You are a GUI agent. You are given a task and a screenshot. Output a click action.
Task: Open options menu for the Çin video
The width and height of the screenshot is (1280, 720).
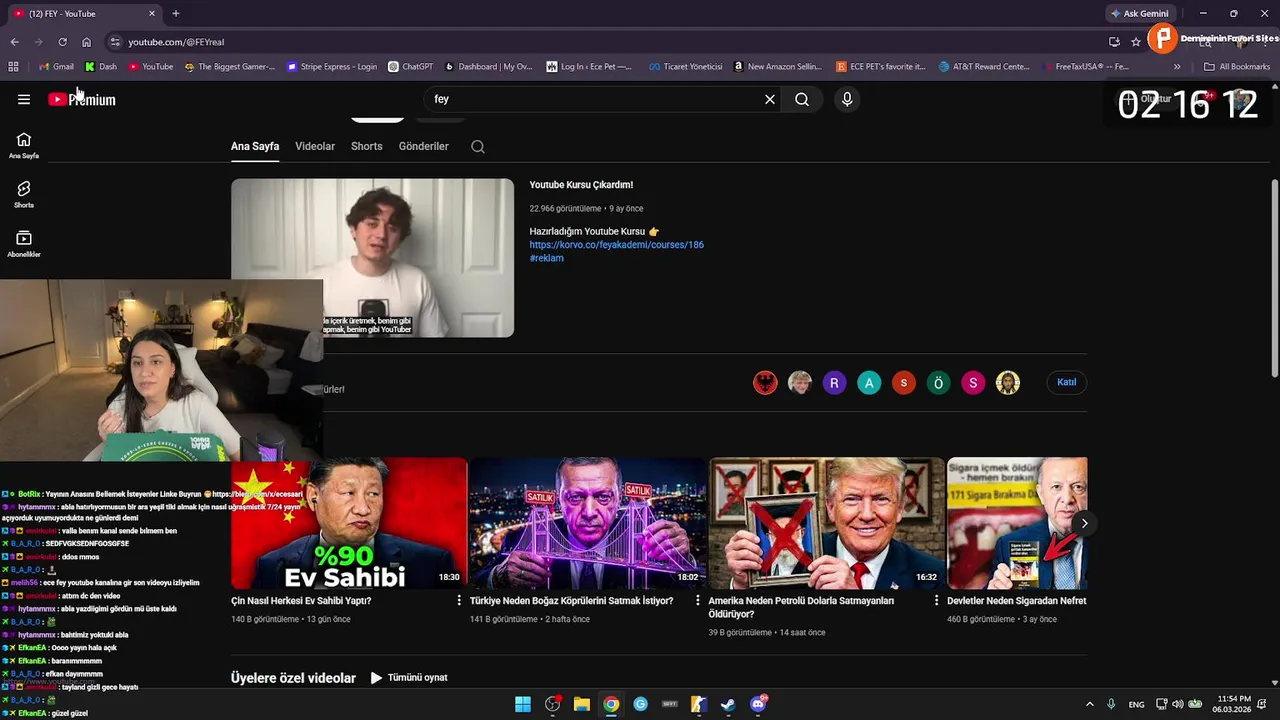459,601
